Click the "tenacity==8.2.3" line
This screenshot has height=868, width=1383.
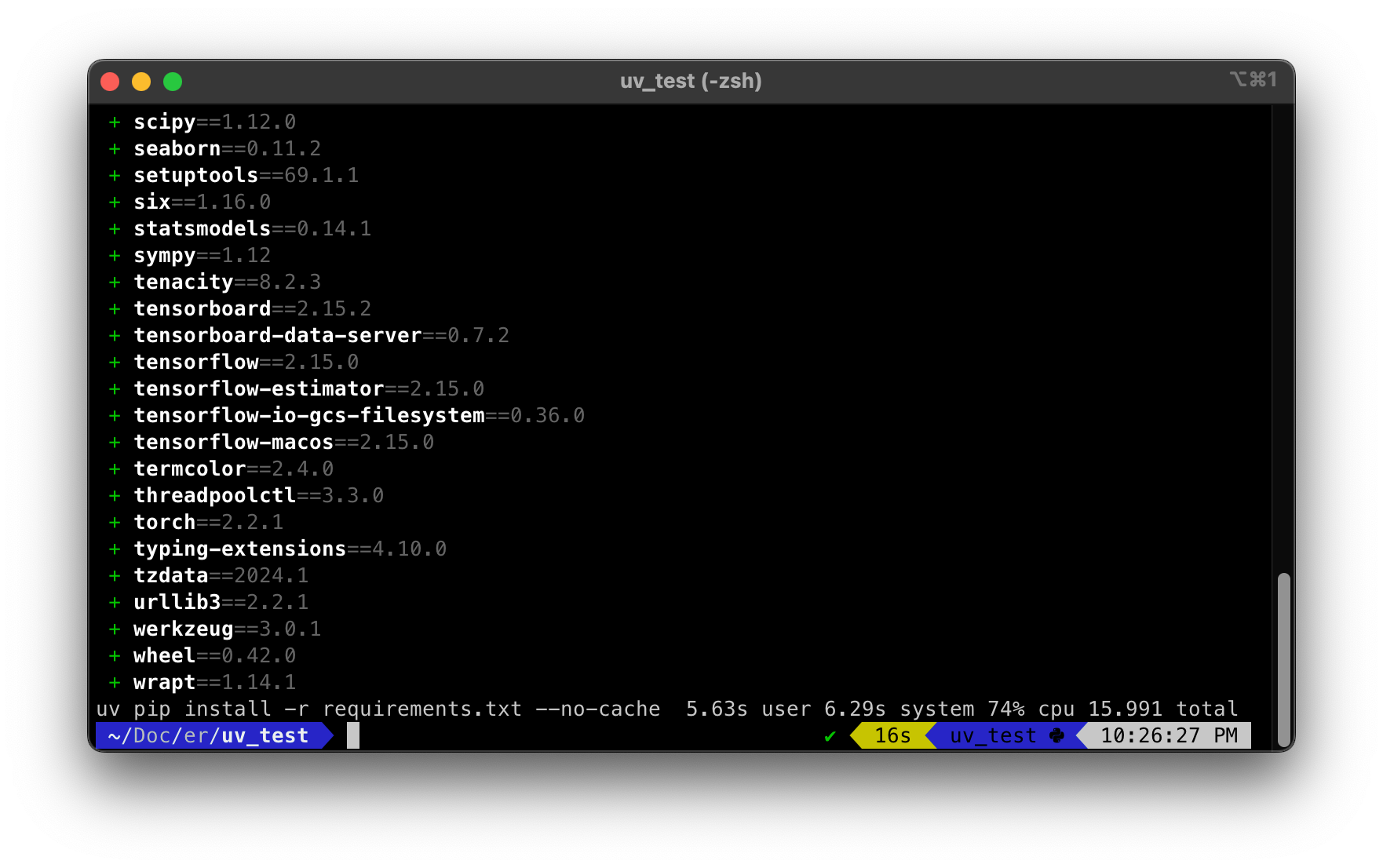pos(215,282)
